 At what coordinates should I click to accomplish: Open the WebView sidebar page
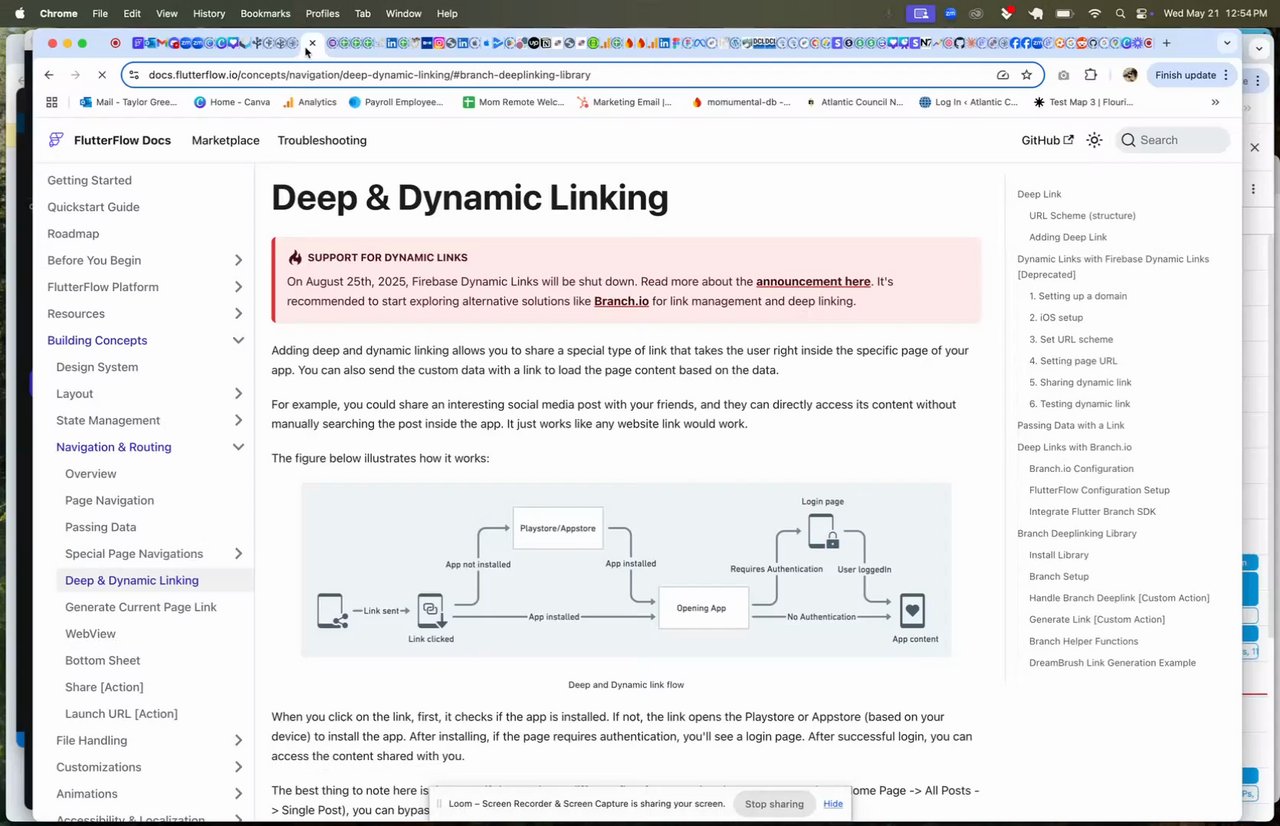(x=90, y=634)
